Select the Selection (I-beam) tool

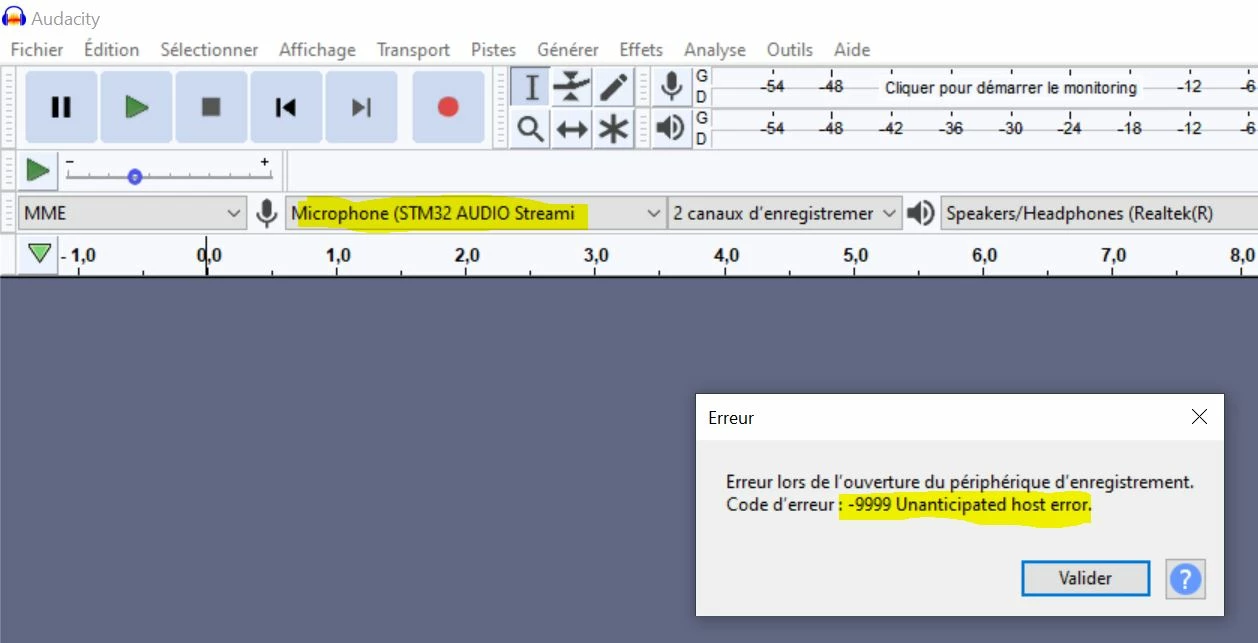pyautogui.click(x=530, y=87)
